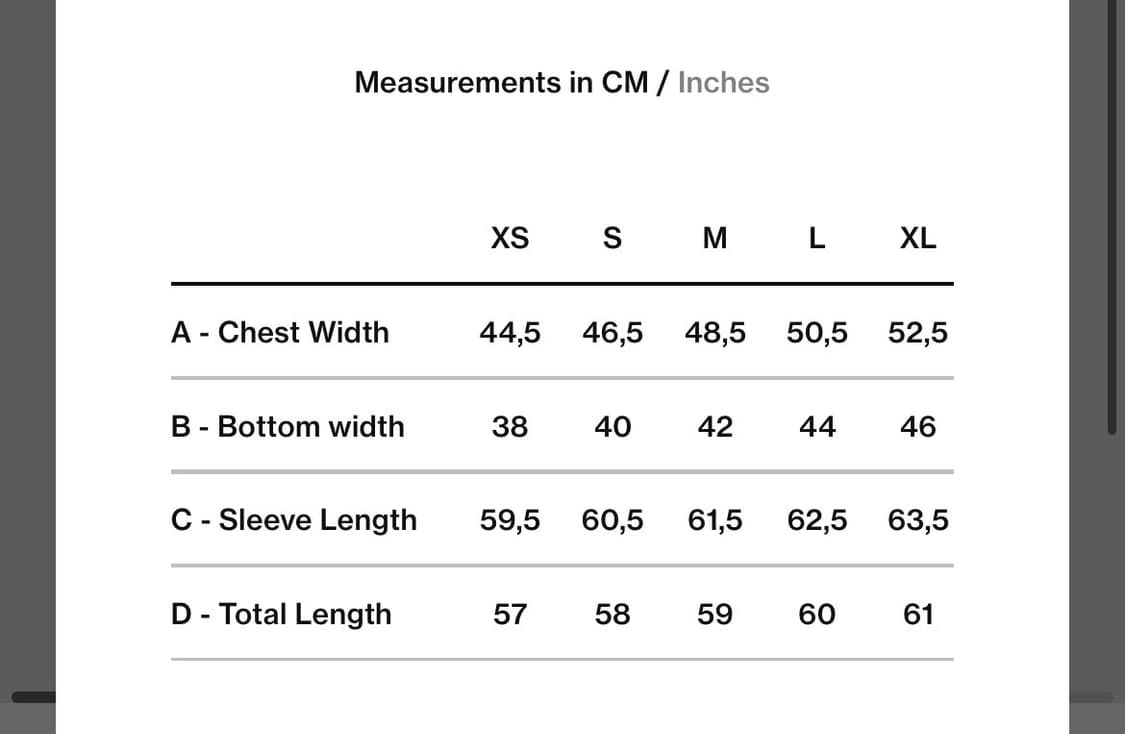Select Total Length value 60 for L
This screenshot has width=1125, height=734.
(817, 614)
